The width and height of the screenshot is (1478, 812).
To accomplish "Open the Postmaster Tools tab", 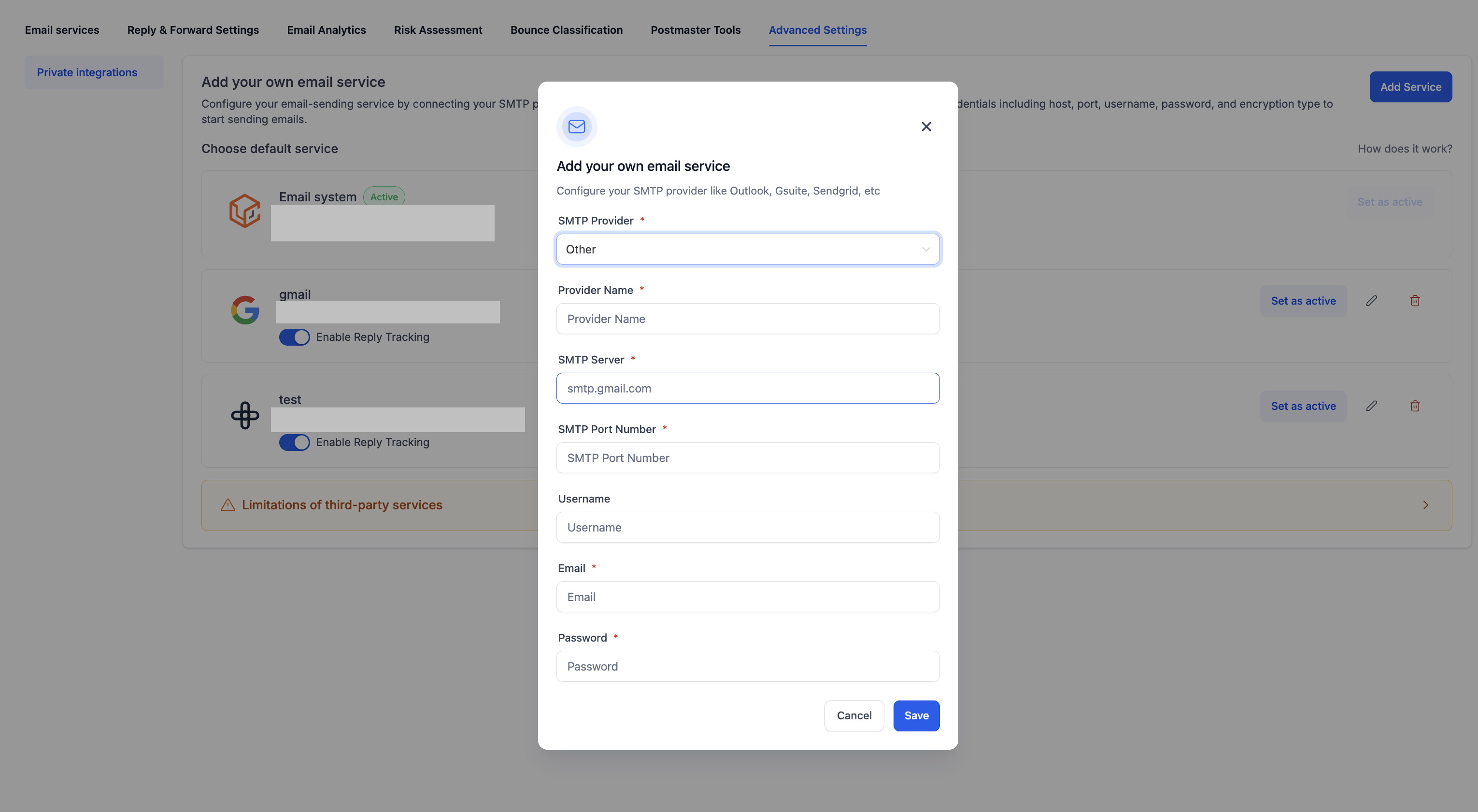I will pos(695,30).
